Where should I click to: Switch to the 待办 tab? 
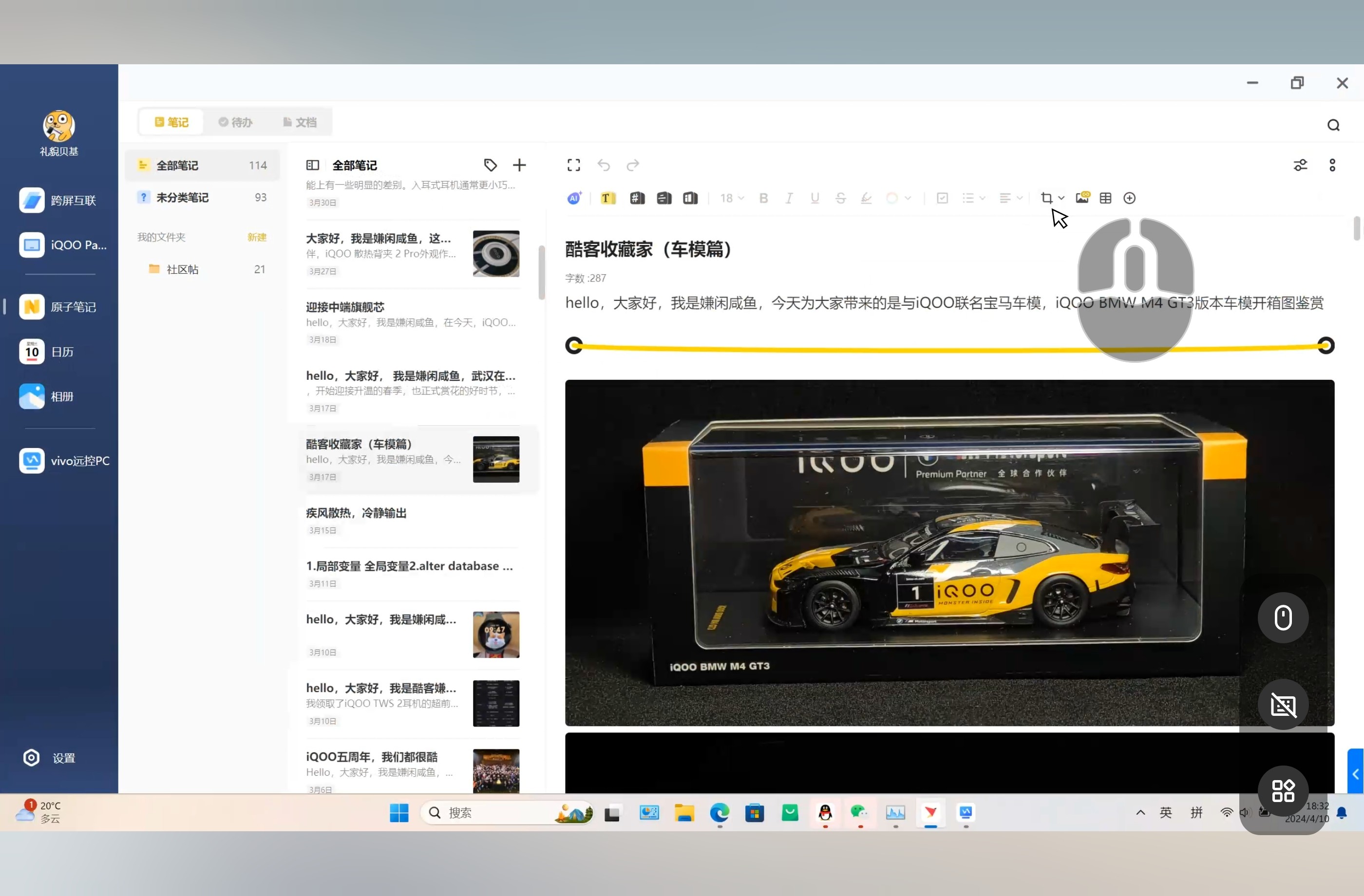(236, 122)
